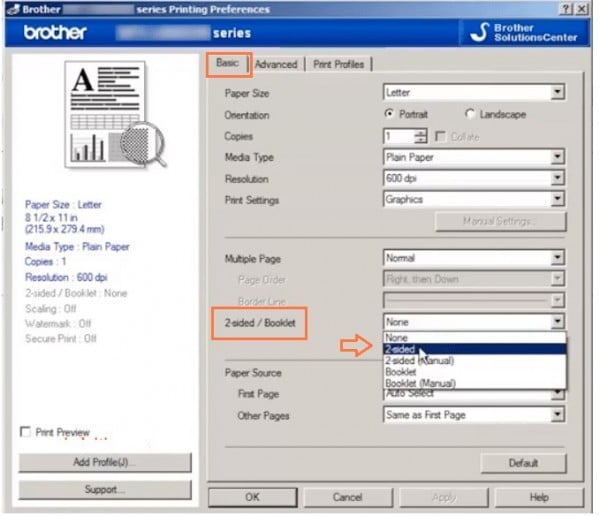Click the 'Scaling : Off' summary text
The height and width of the screenshot is (516, 600).
[51, 309]
